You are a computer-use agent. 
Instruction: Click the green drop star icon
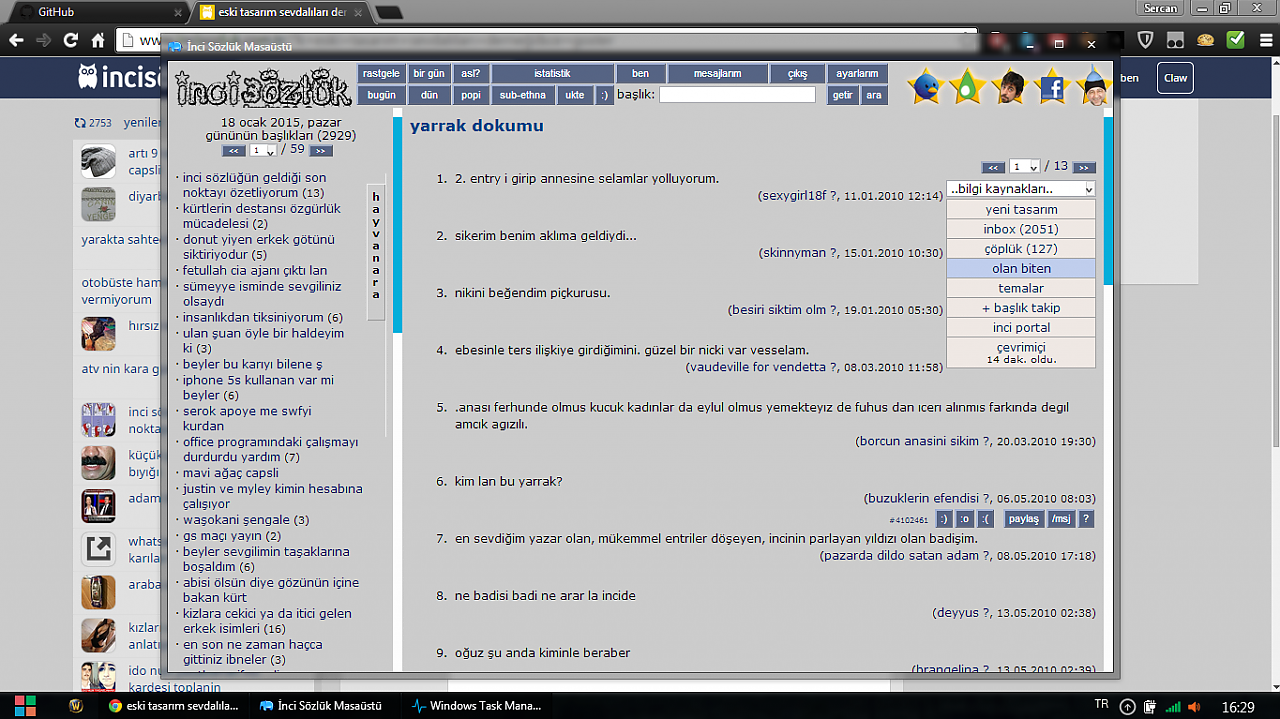pyautogui.click(x=967, y=87)
